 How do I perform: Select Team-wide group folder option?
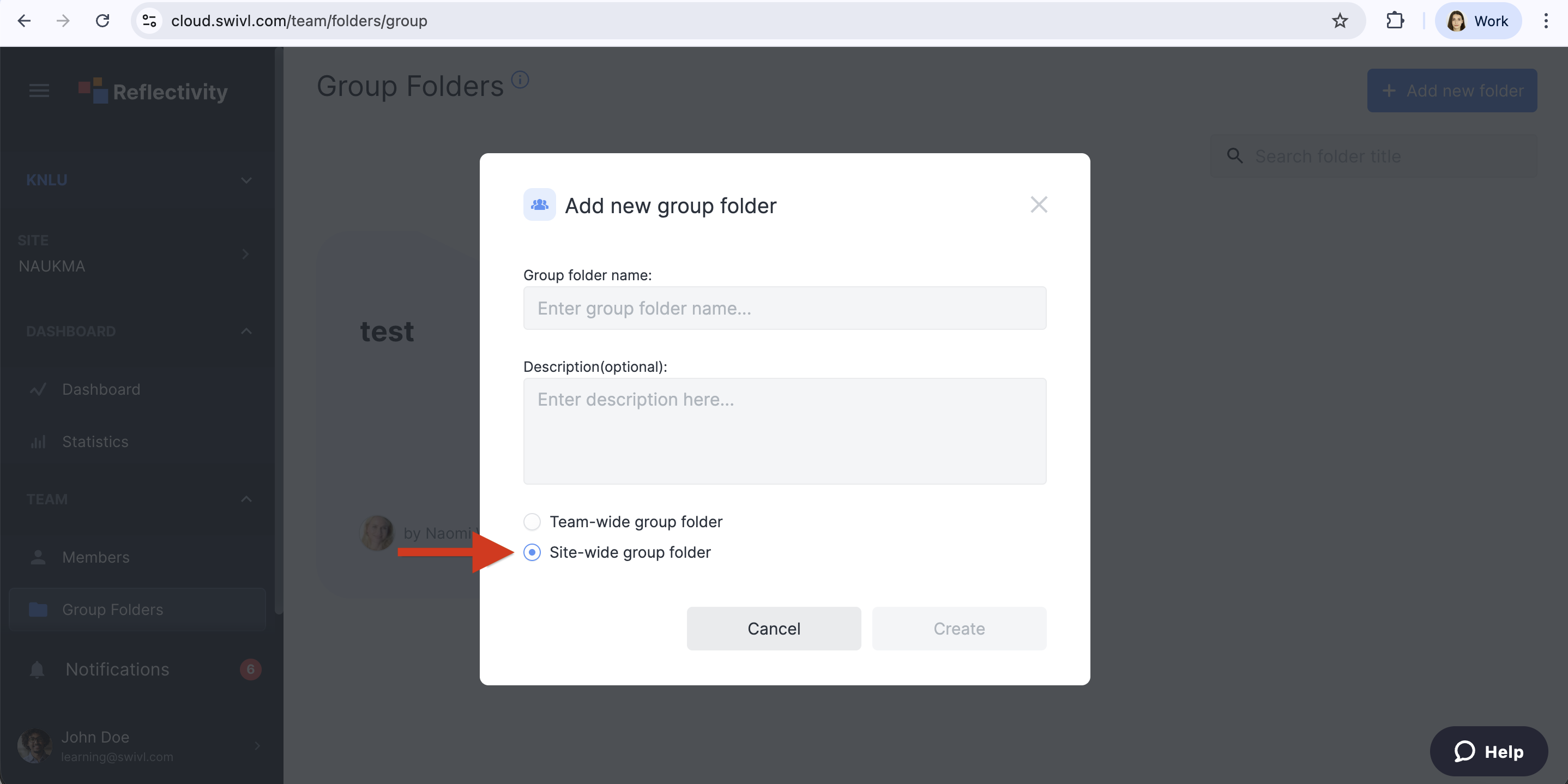point(532,522)
